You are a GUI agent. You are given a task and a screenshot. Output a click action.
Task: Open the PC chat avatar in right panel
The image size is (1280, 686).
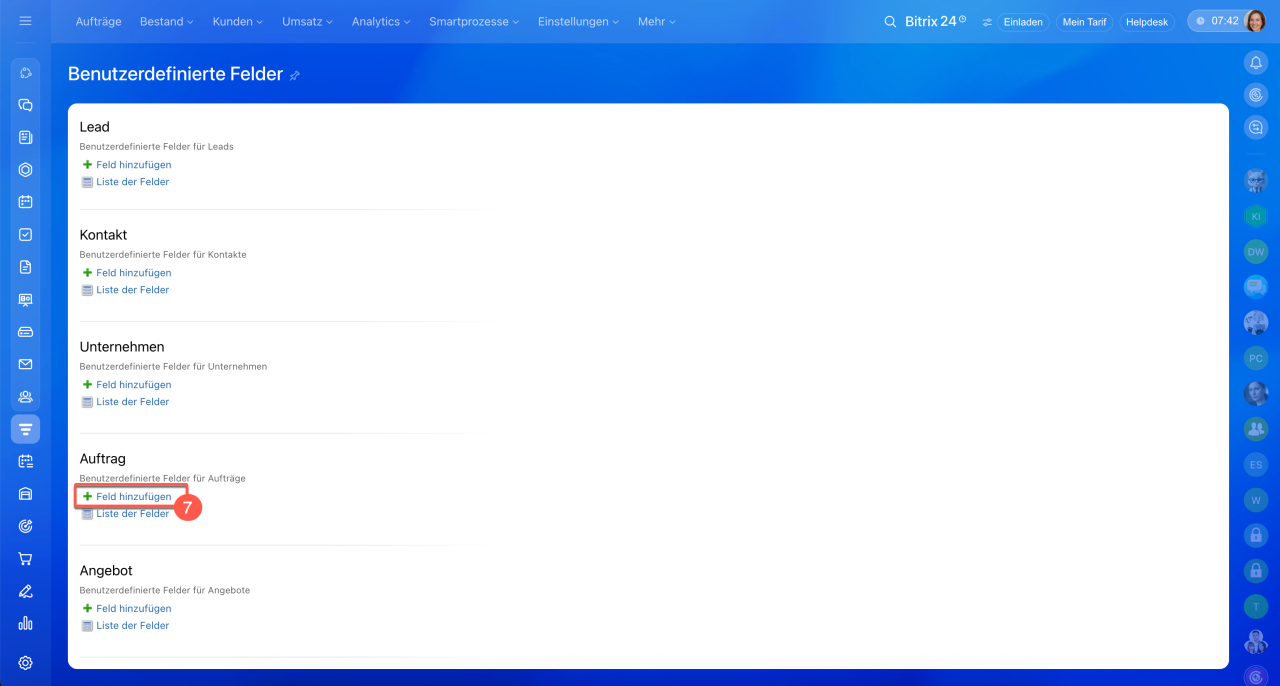(x=1256, y=358)
